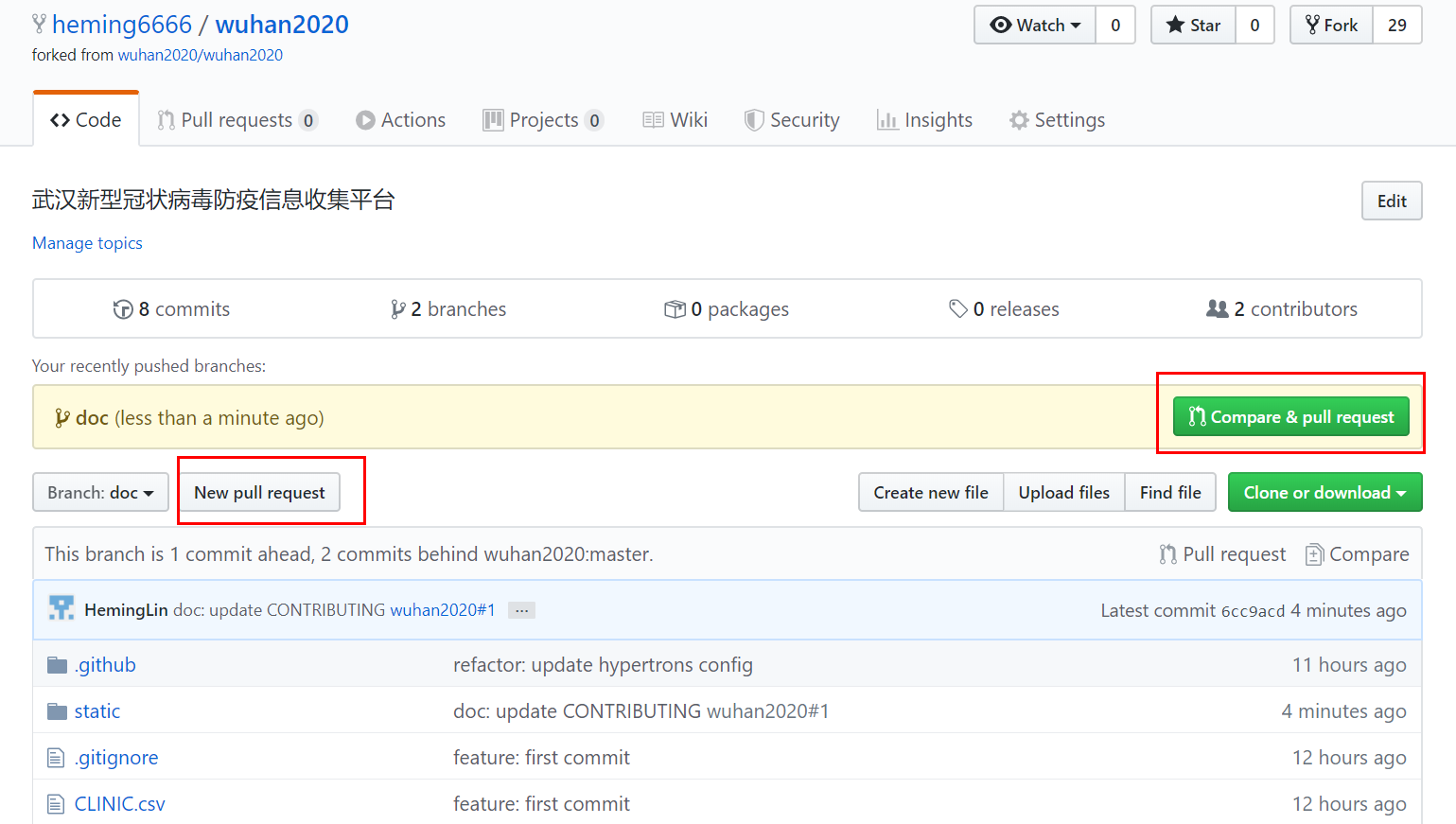Click the green Compare & pull request button
Viewport: 1456px width, 824px height.
(1291, 416)
